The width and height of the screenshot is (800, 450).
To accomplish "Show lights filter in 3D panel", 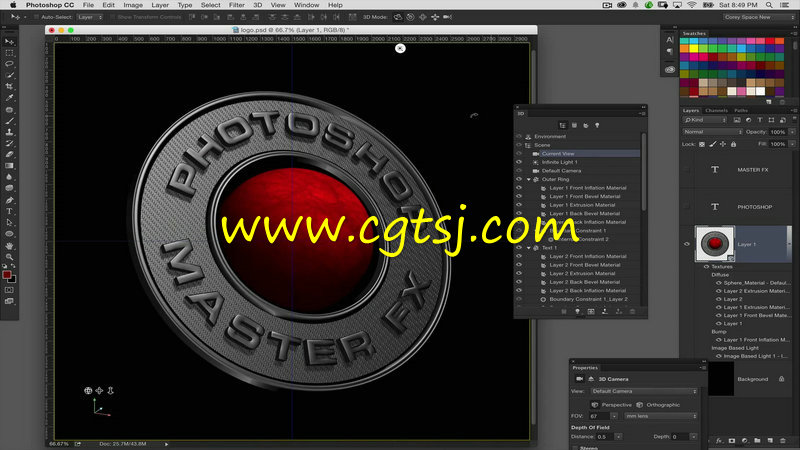I will (x=597, y=125).
